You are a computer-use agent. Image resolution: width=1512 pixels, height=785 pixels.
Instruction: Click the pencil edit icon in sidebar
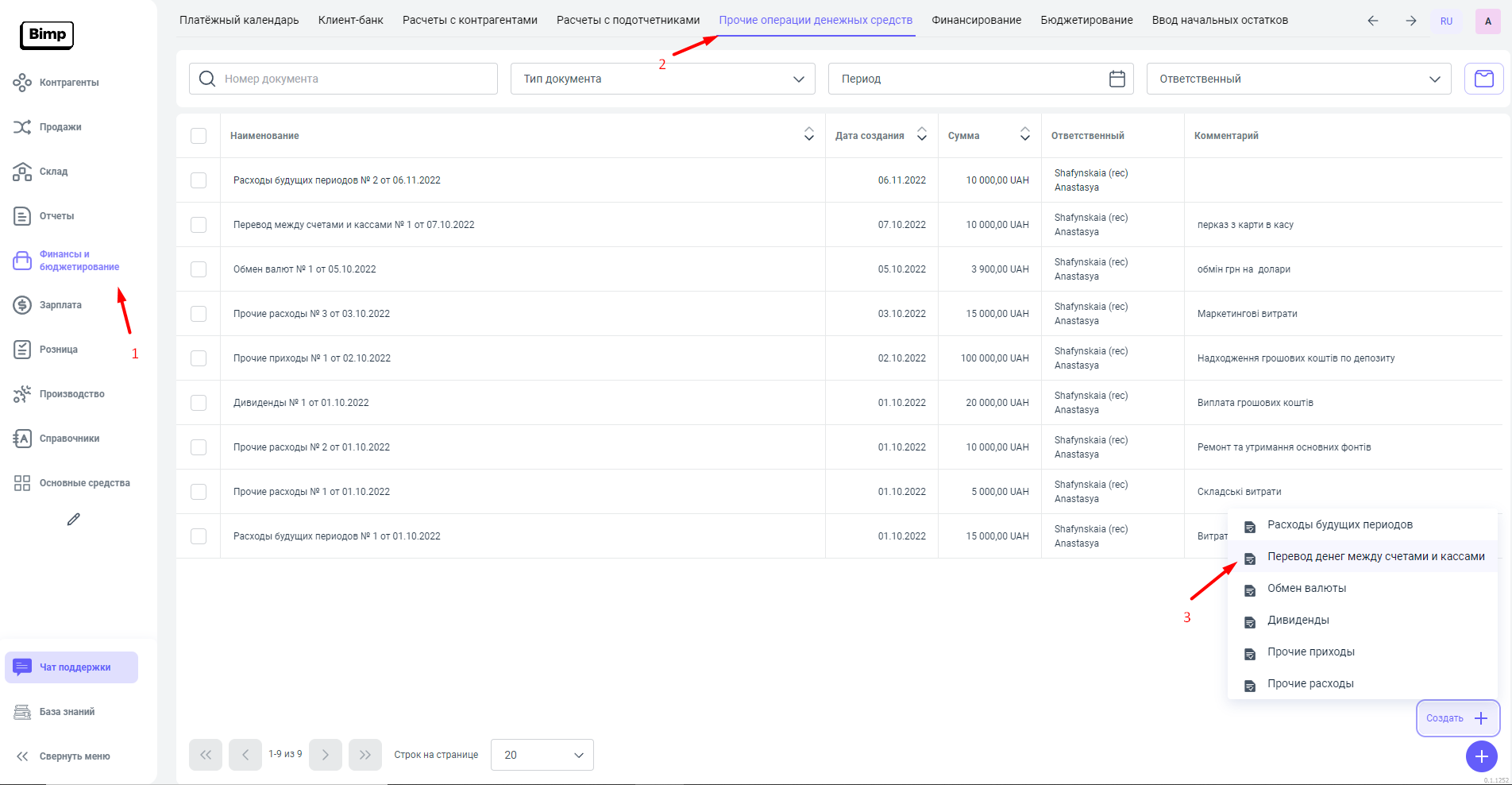click(x=74, y=520)
